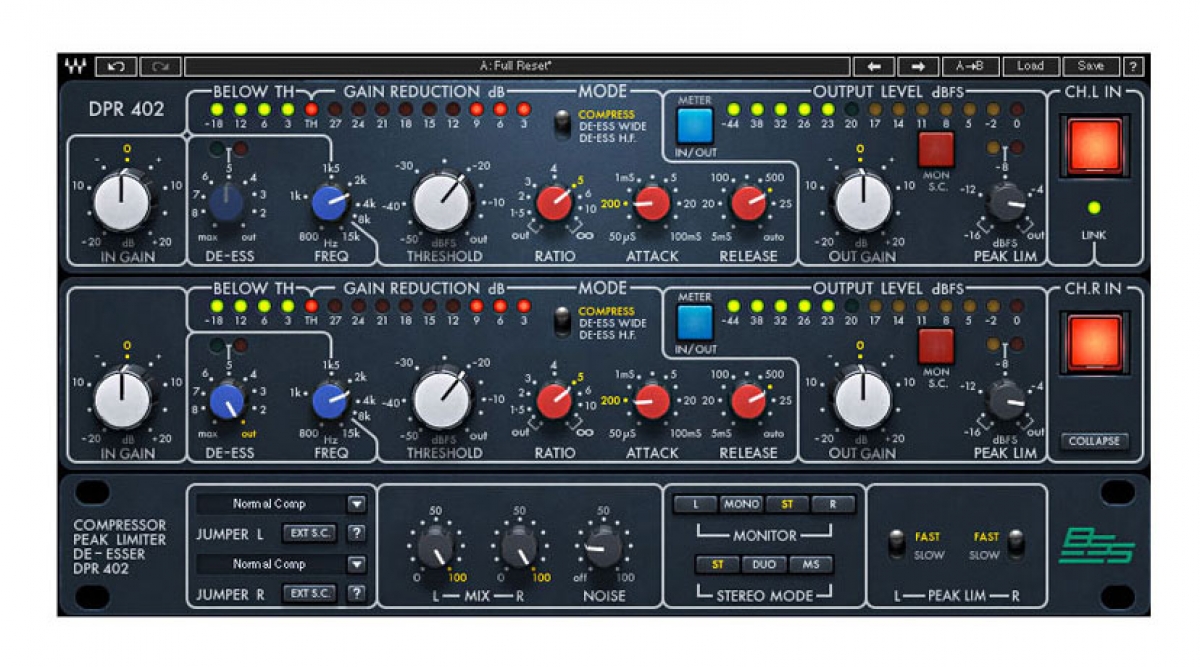This screenshot has height=667, width=1200.
Task: Select MS stereo mode
Action: tap(811, 564)
